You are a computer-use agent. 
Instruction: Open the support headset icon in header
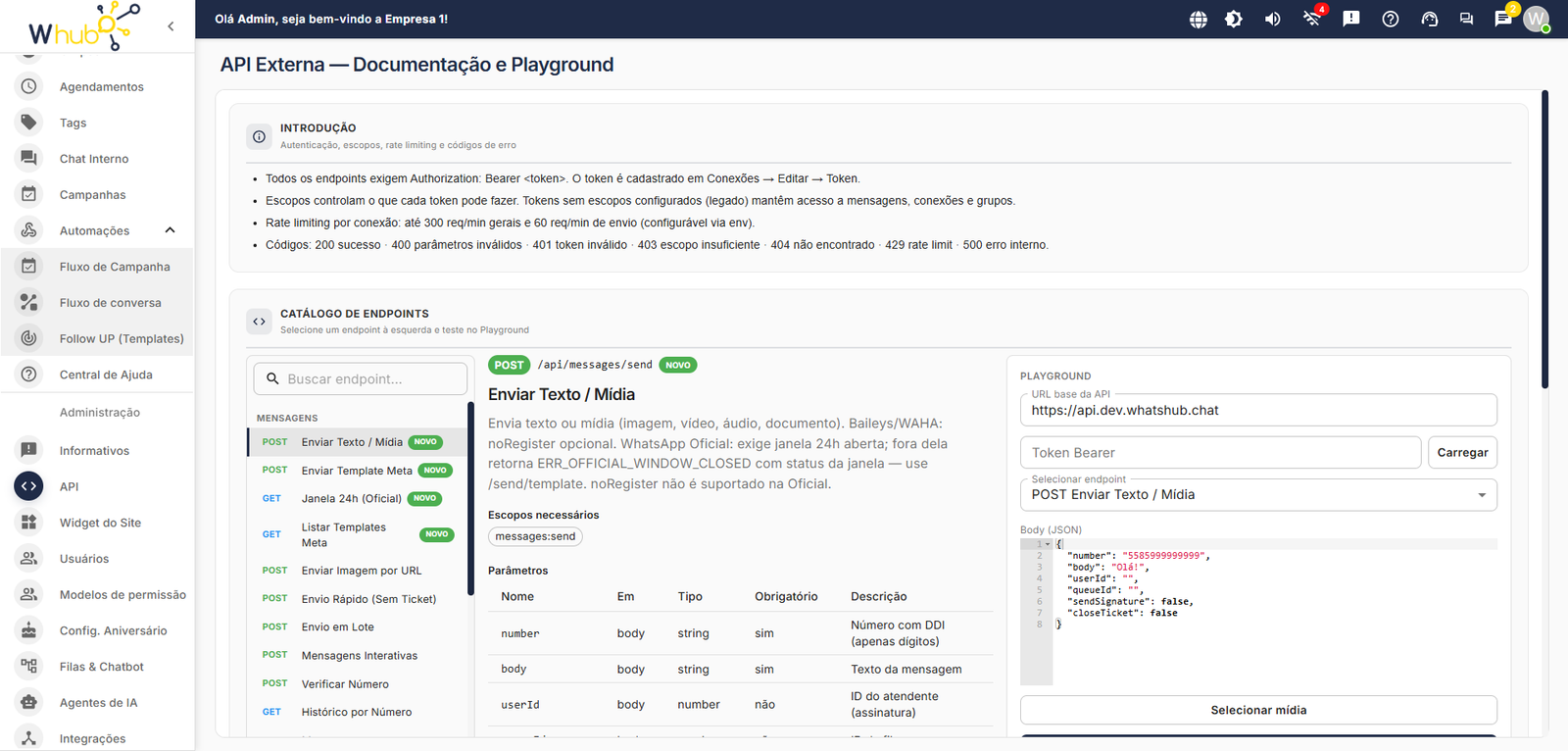1430,19
